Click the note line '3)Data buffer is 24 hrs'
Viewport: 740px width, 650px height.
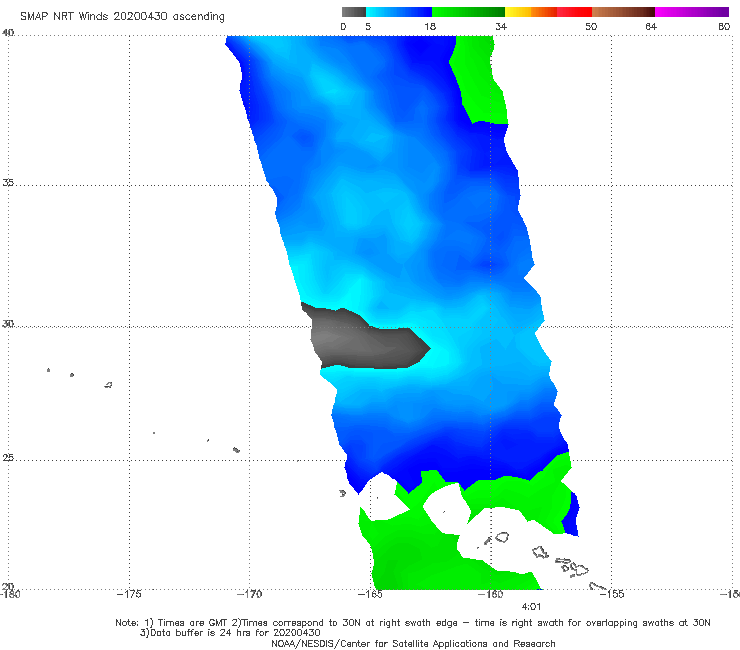[x=230, y=633]
